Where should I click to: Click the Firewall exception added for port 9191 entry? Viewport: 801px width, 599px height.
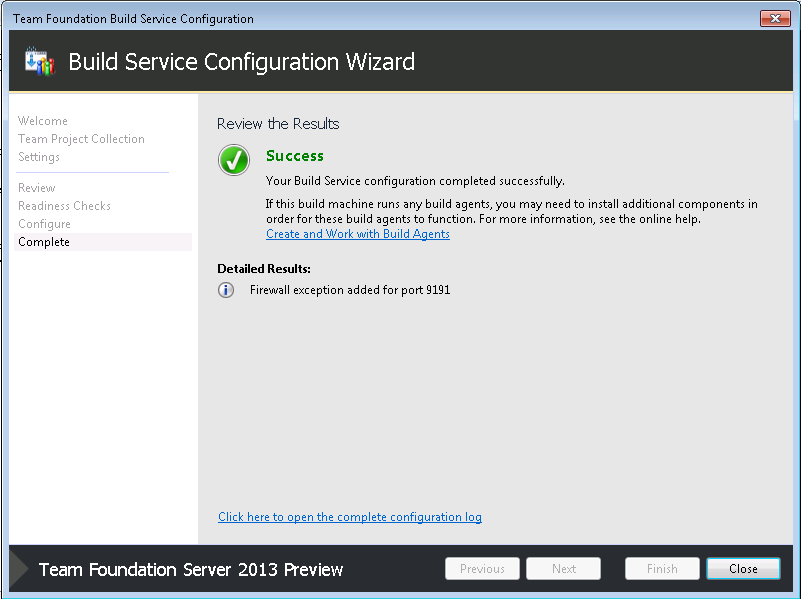point(350,290)
